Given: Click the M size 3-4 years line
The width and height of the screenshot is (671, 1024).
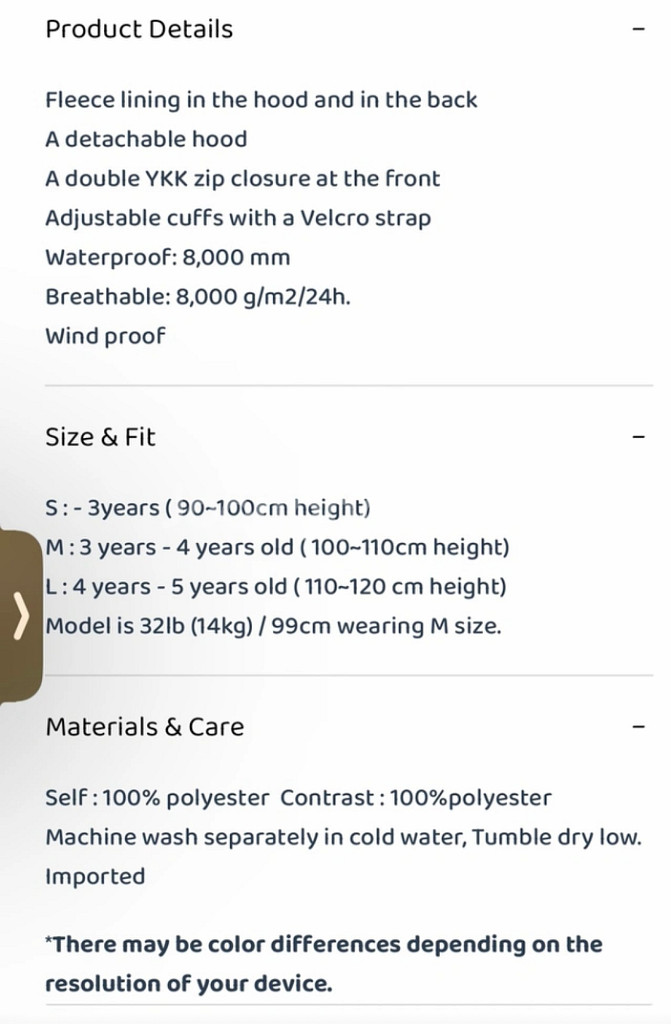Looking at the screenshot, I should (277, 547).
